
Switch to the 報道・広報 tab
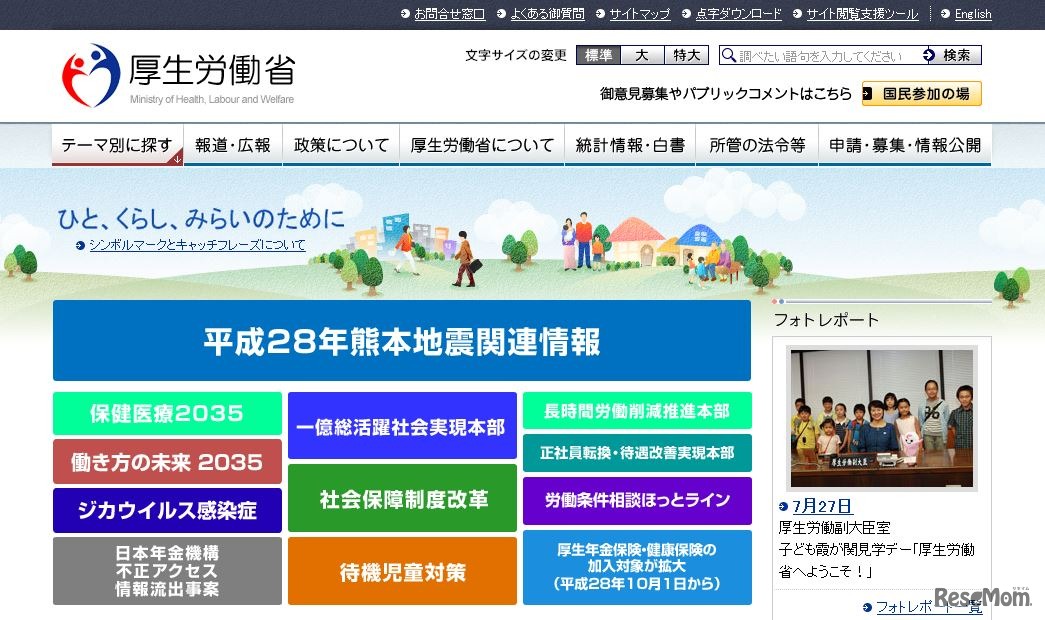232,143
